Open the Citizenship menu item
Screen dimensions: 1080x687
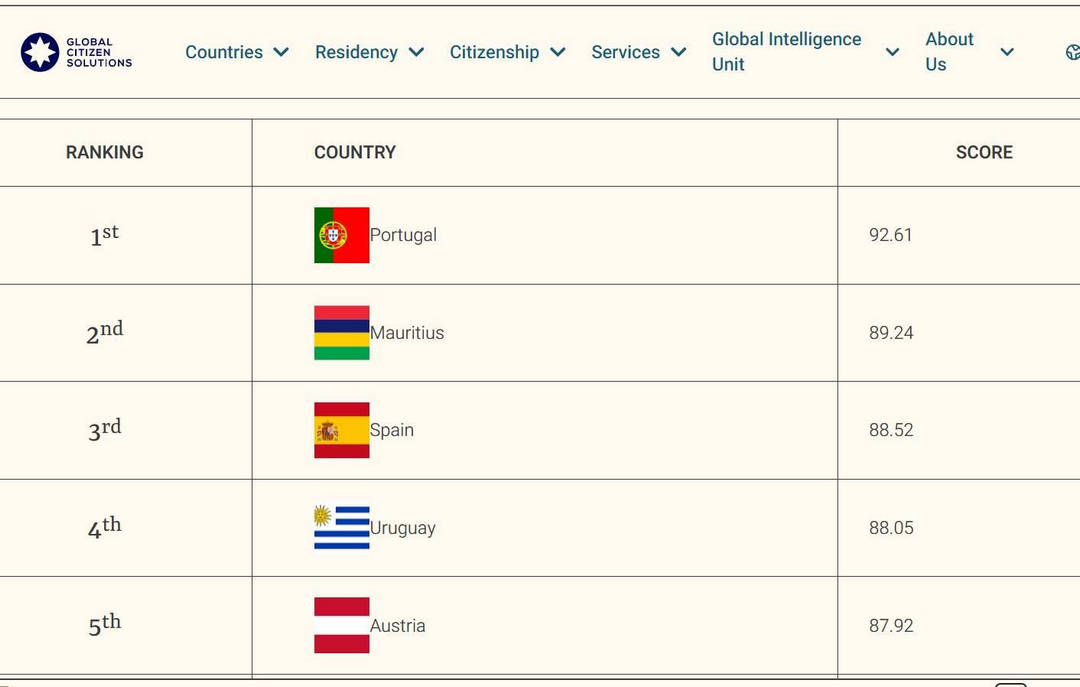click(495, 52)
